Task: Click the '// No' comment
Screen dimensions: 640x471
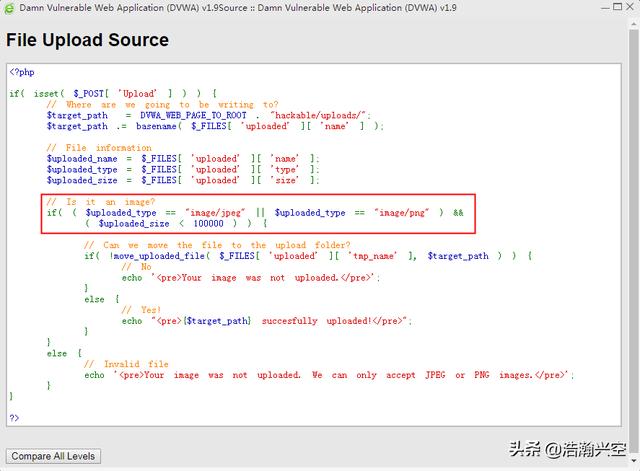Action: click(136, 267)
